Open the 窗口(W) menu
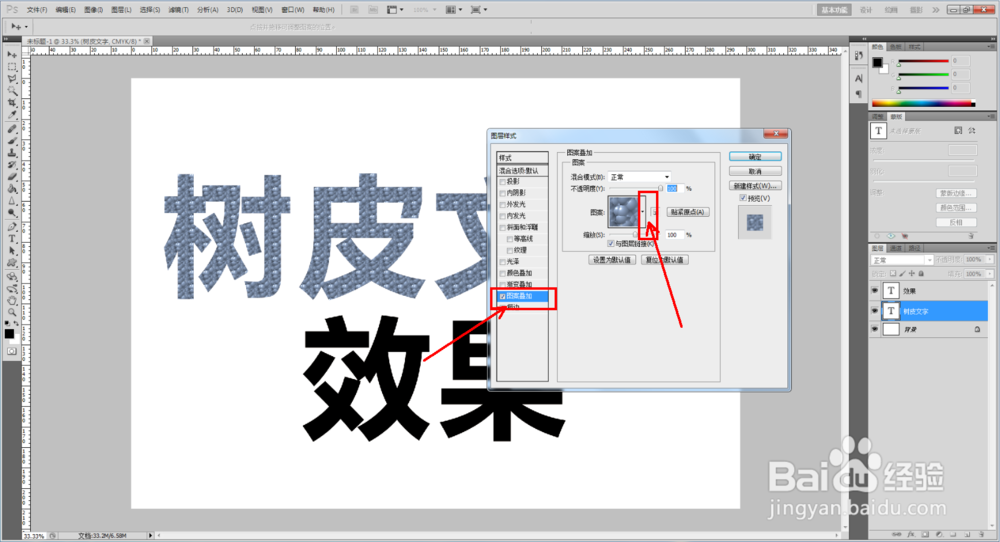1000x542 pixels. coord(293,10)
